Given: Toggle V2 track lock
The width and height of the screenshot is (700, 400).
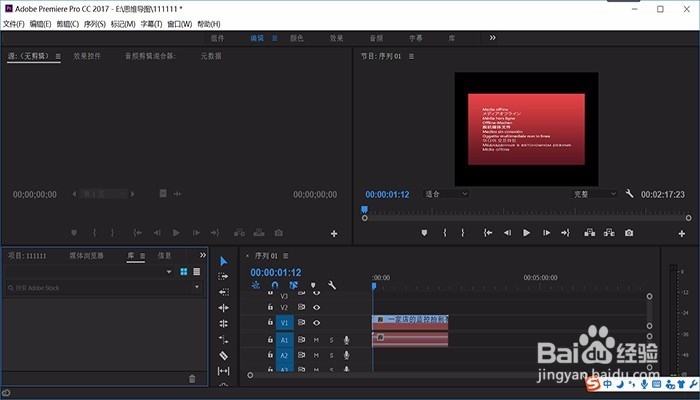Looking at the screenshot, I should [x=270, y=307].
